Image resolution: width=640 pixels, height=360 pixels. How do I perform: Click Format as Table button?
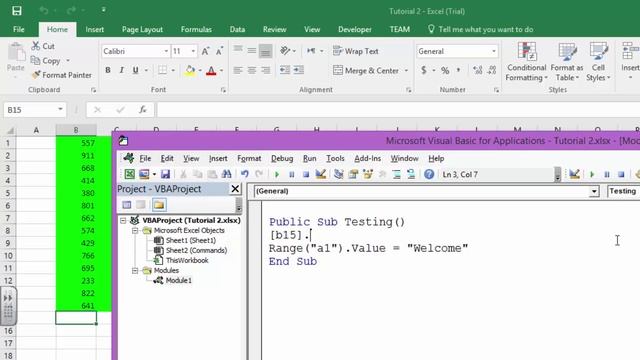coord(567,62)
